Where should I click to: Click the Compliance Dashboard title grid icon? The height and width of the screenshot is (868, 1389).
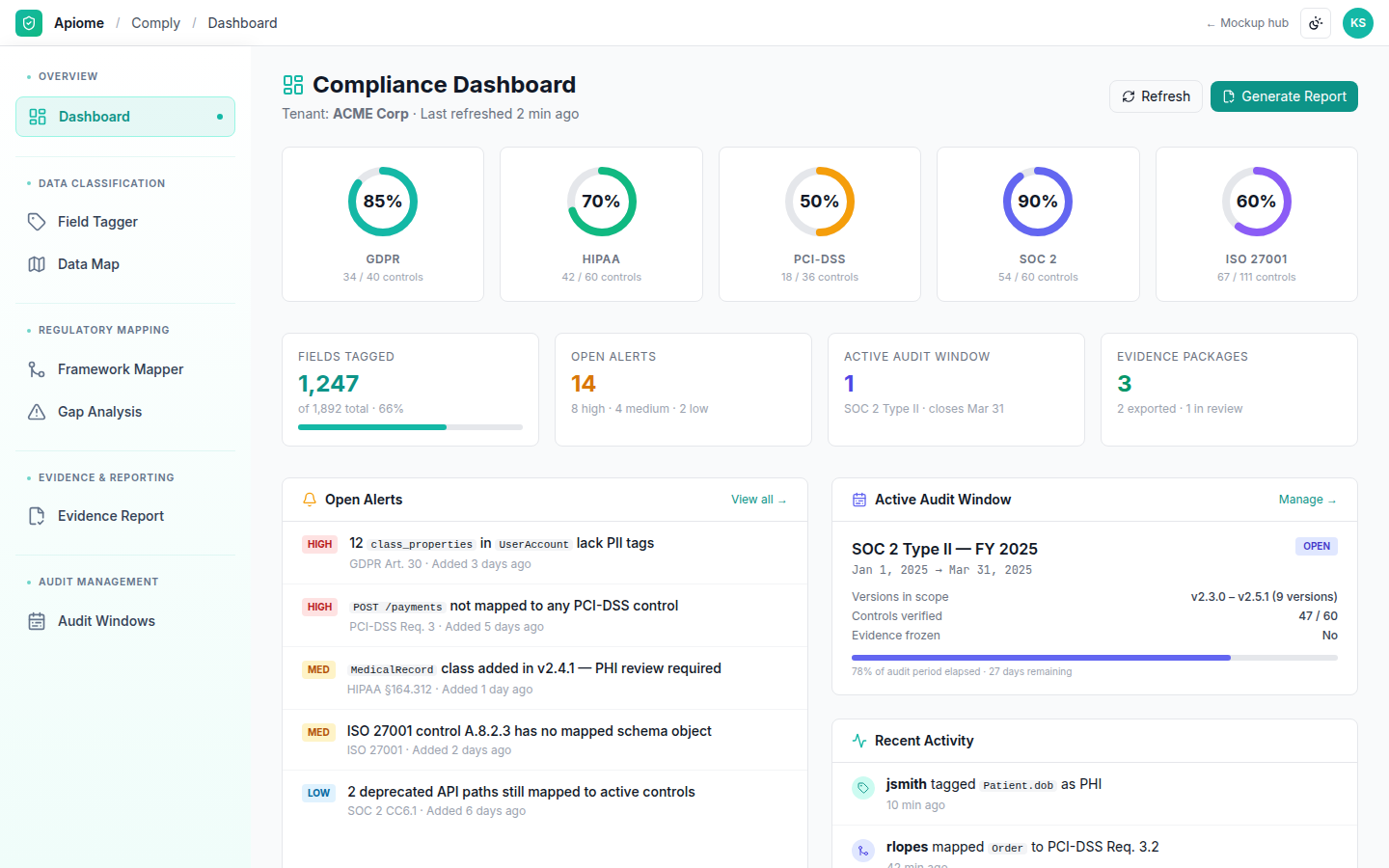coord(293,85)
